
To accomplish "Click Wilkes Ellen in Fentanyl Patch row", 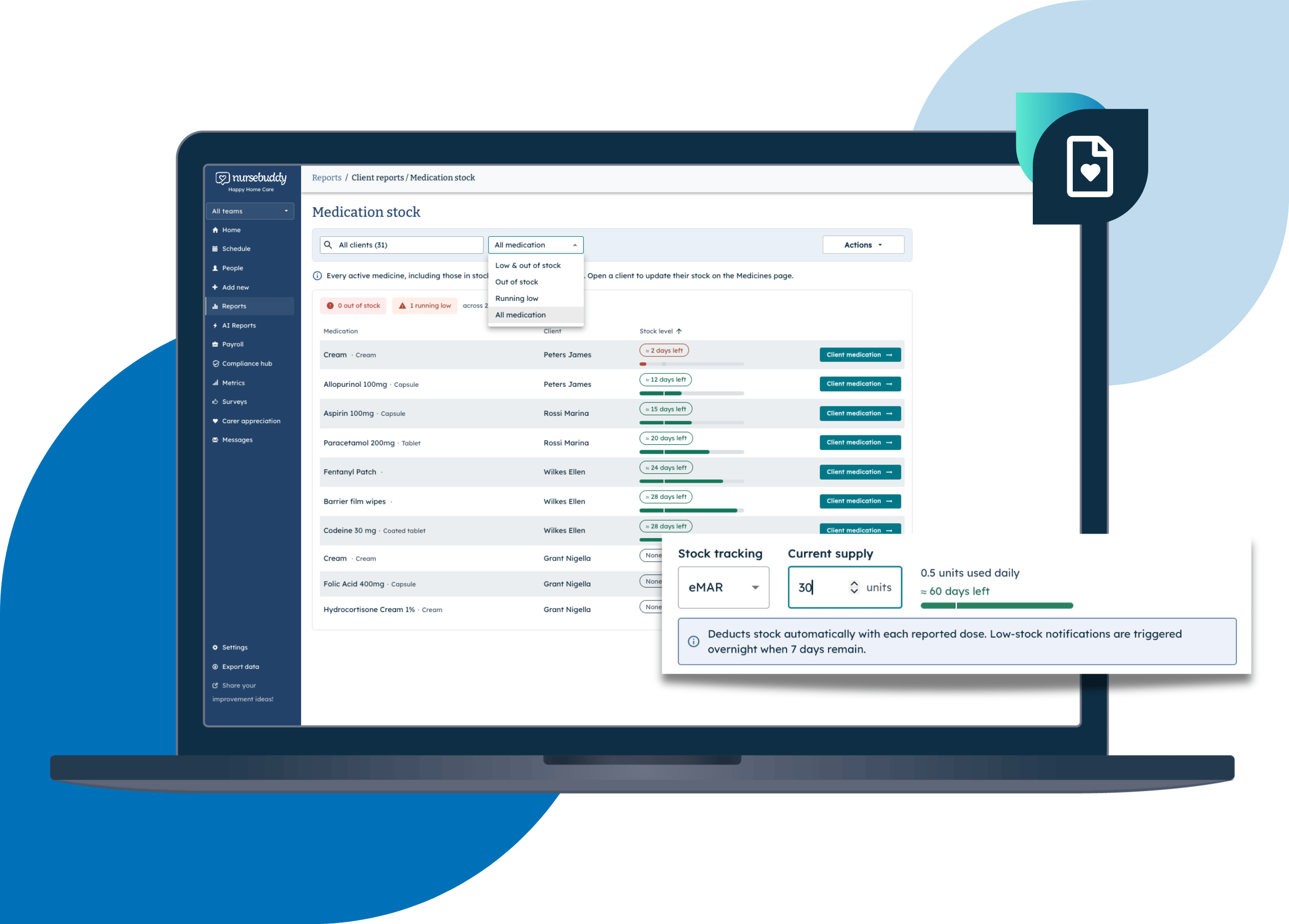I will [x=564, y=472].
